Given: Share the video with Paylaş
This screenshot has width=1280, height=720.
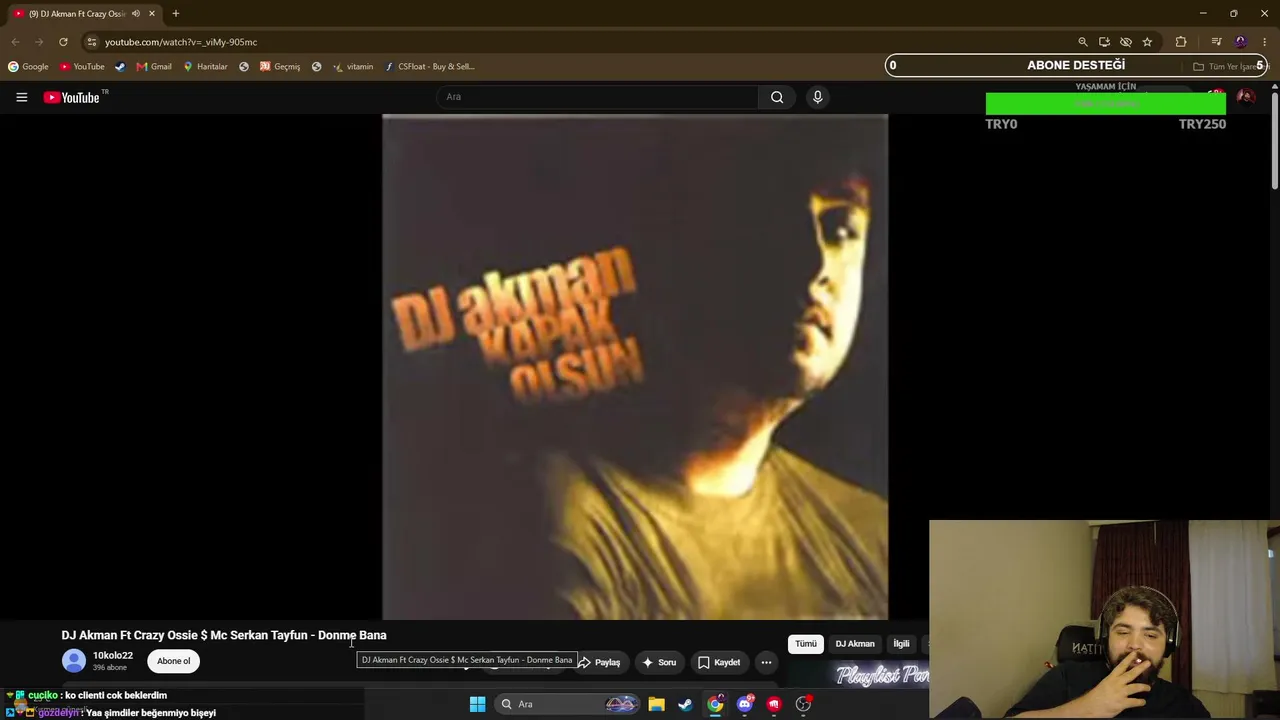Looking at the screenshot, I should [x=598, y=662].
